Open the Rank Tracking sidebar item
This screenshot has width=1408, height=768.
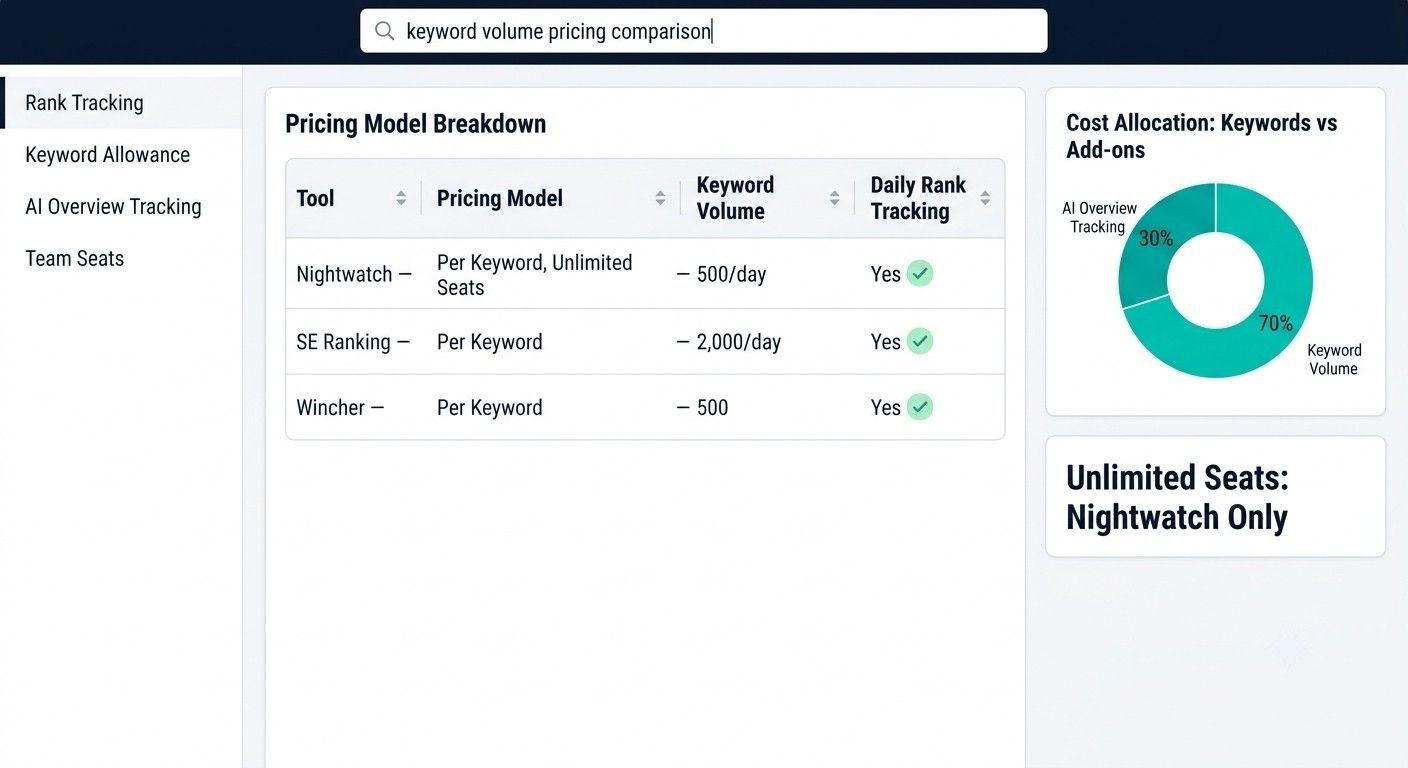pos(121,103)
